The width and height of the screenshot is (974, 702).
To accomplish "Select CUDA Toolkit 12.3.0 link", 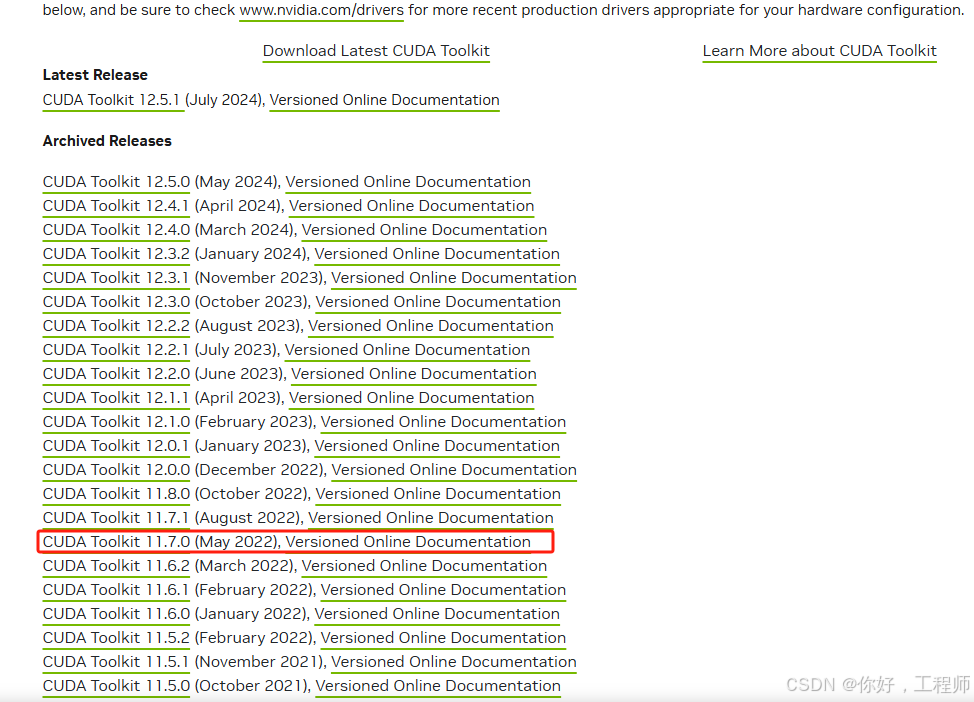I will point(116,302).
